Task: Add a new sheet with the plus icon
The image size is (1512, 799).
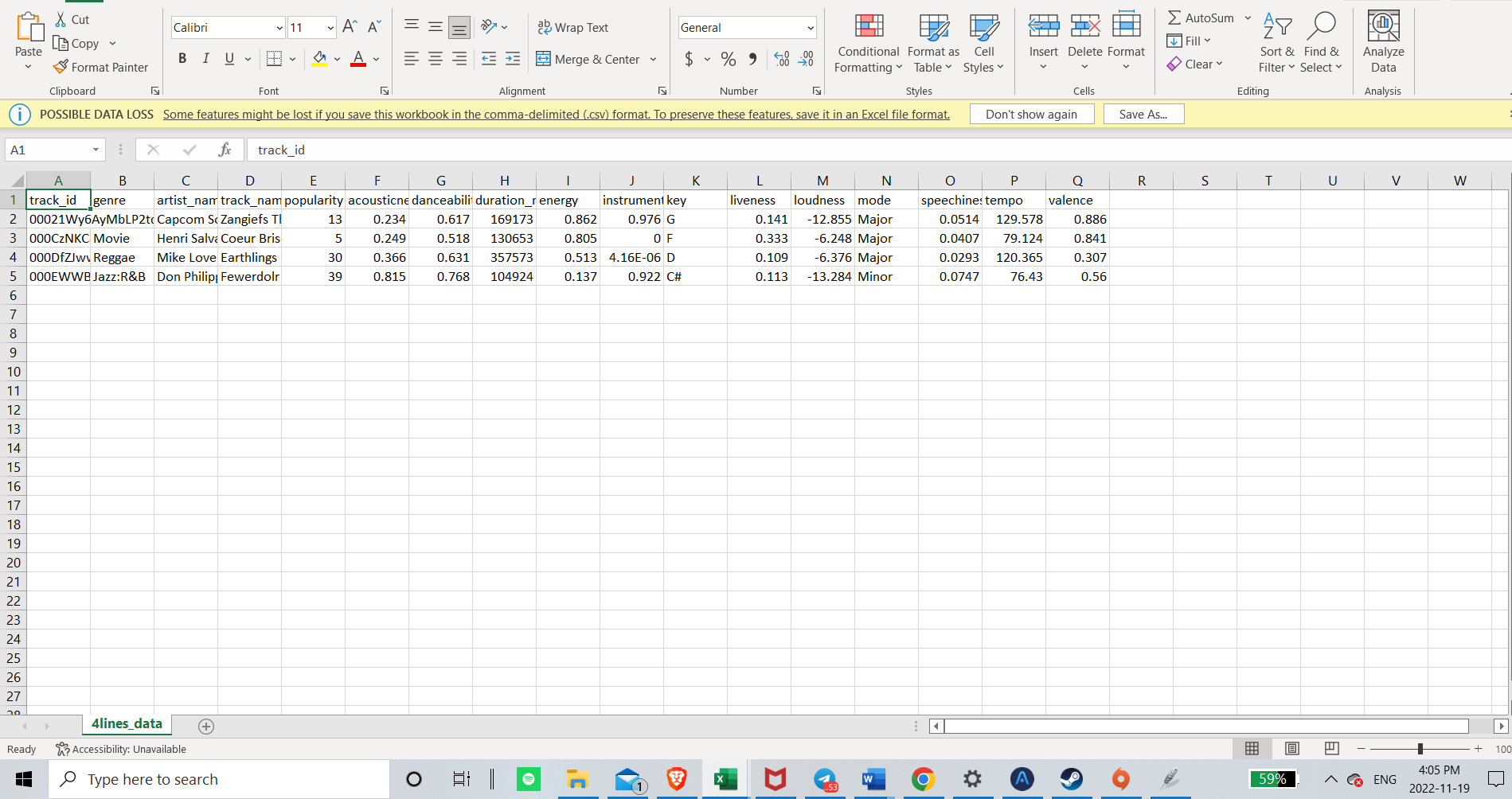Action: click(x=206, y=726)
